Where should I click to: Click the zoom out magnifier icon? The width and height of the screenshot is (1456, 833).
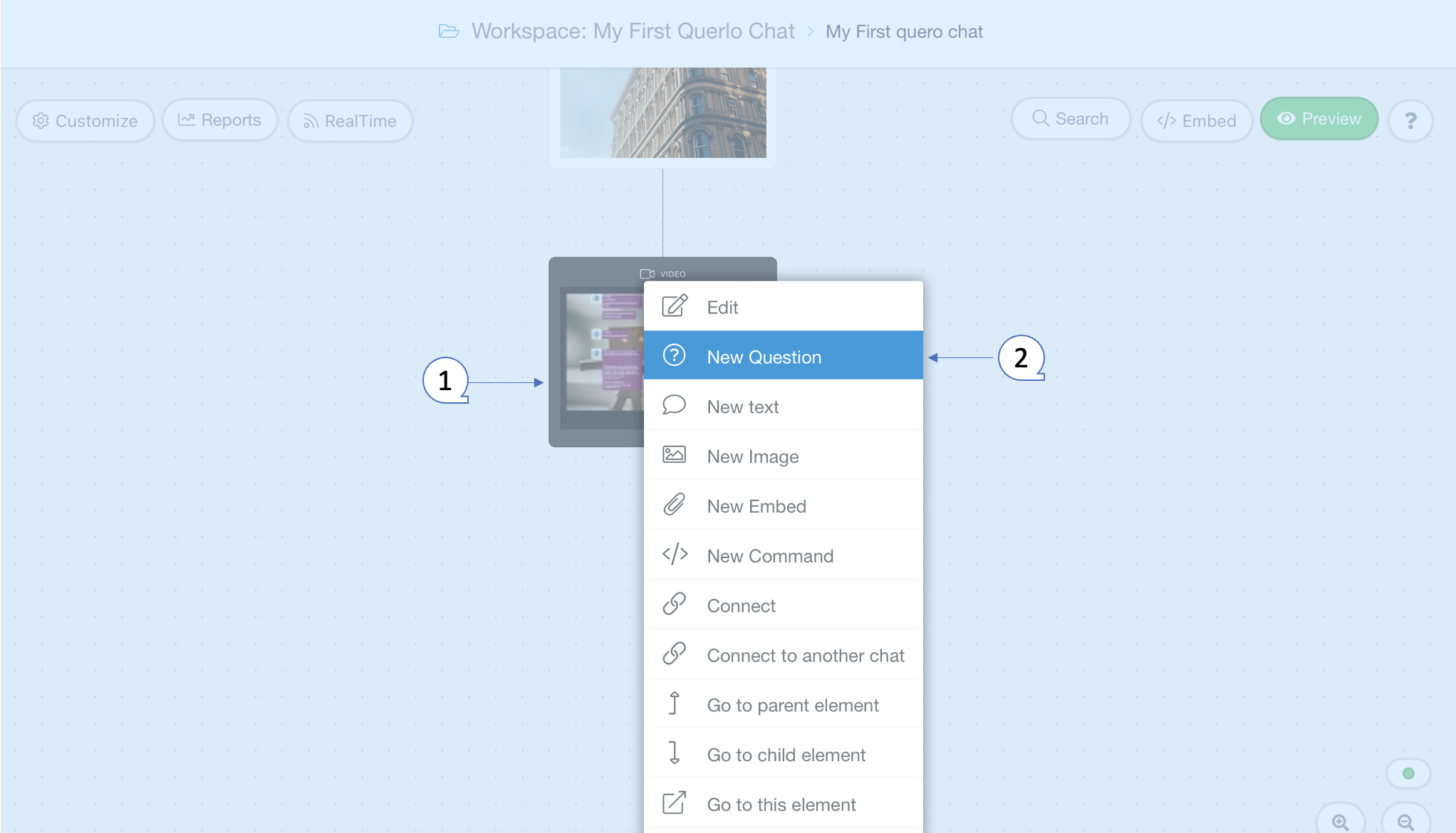(1405, 822)
